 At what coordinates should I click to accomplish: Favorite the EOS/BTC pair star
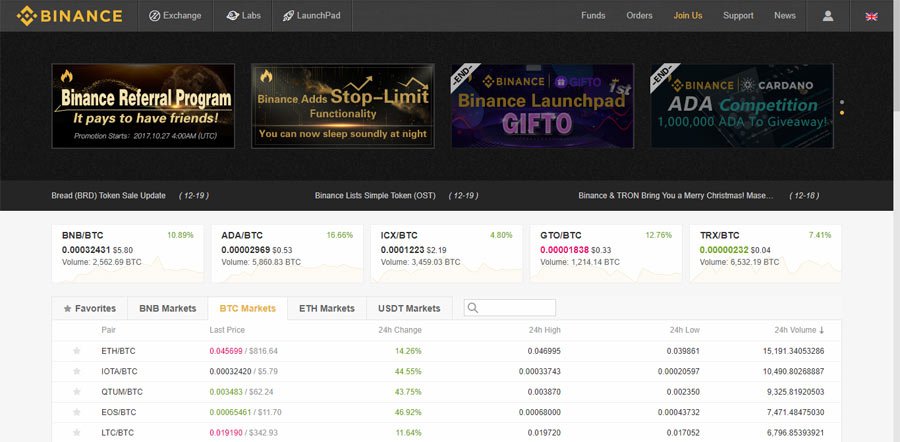(76, 412)
